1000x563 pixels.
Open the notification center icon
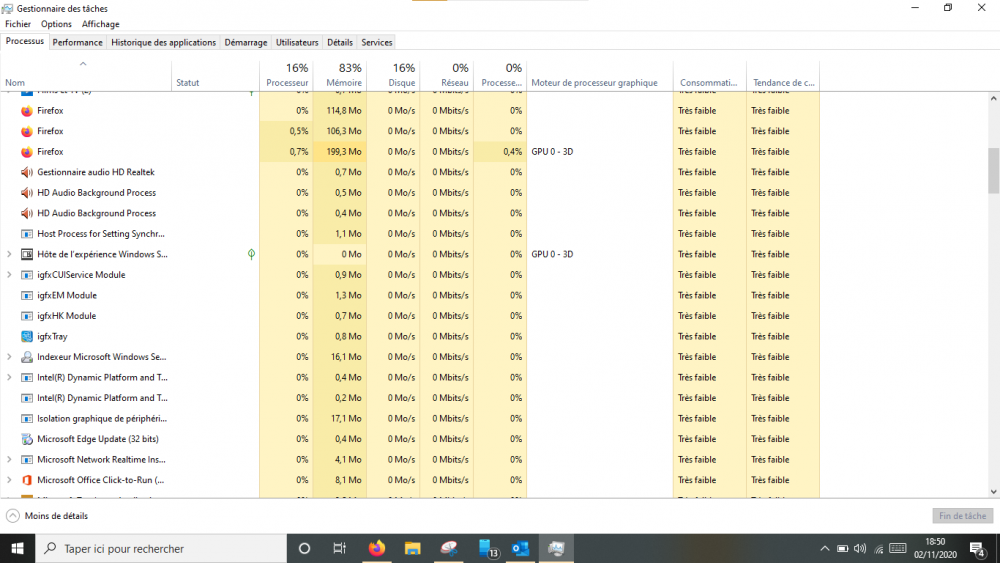pyautogui.click(x=977, y=548)
